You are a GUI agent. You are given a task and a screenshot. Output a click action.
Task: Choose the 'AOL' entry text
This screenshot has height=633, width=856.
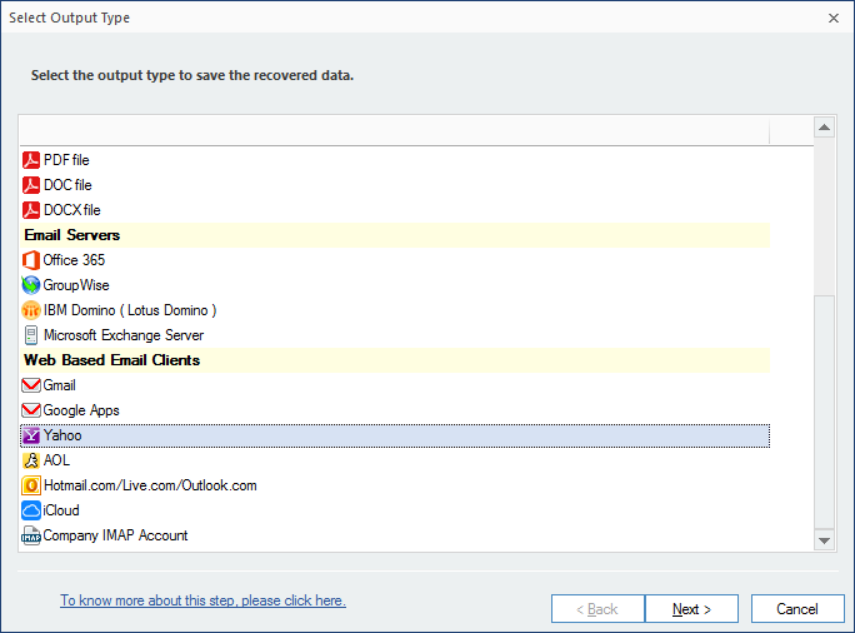(57, 461)
